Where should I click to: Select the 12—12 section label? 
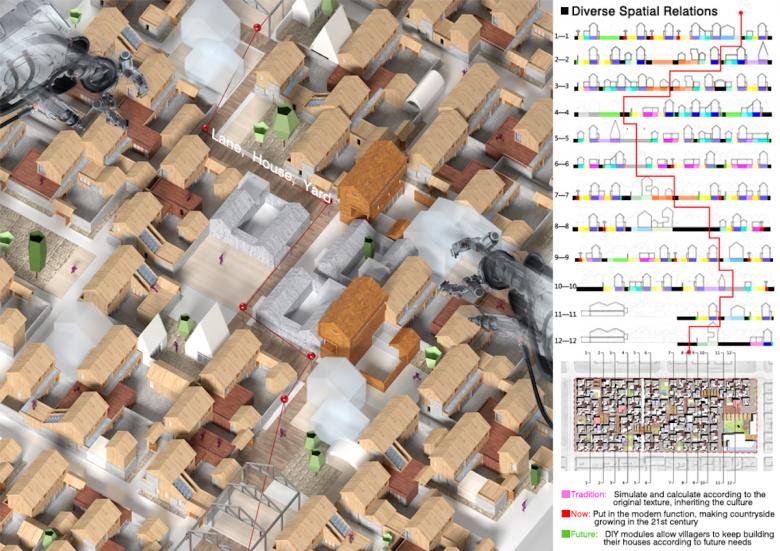tap(563, 338)
